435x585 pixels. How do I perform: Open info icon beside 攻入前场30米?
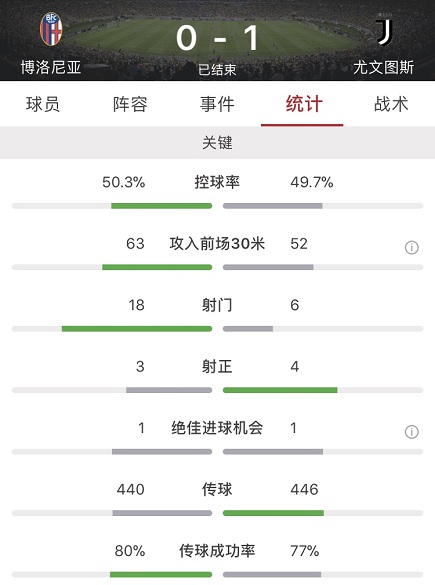[x=411, y=247]
